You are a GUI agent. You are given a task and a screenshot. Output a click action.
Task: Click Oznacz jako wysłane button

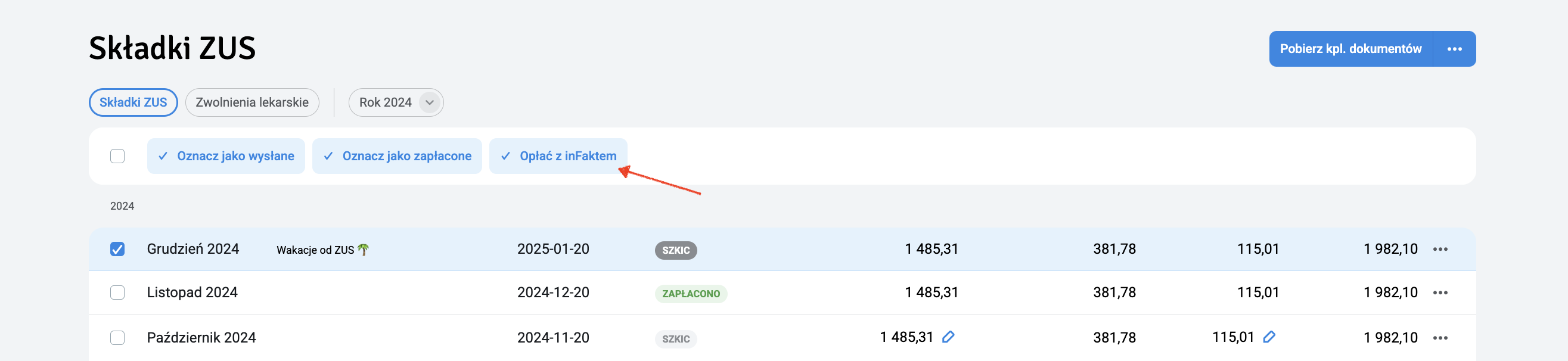[x=226, y=156]
